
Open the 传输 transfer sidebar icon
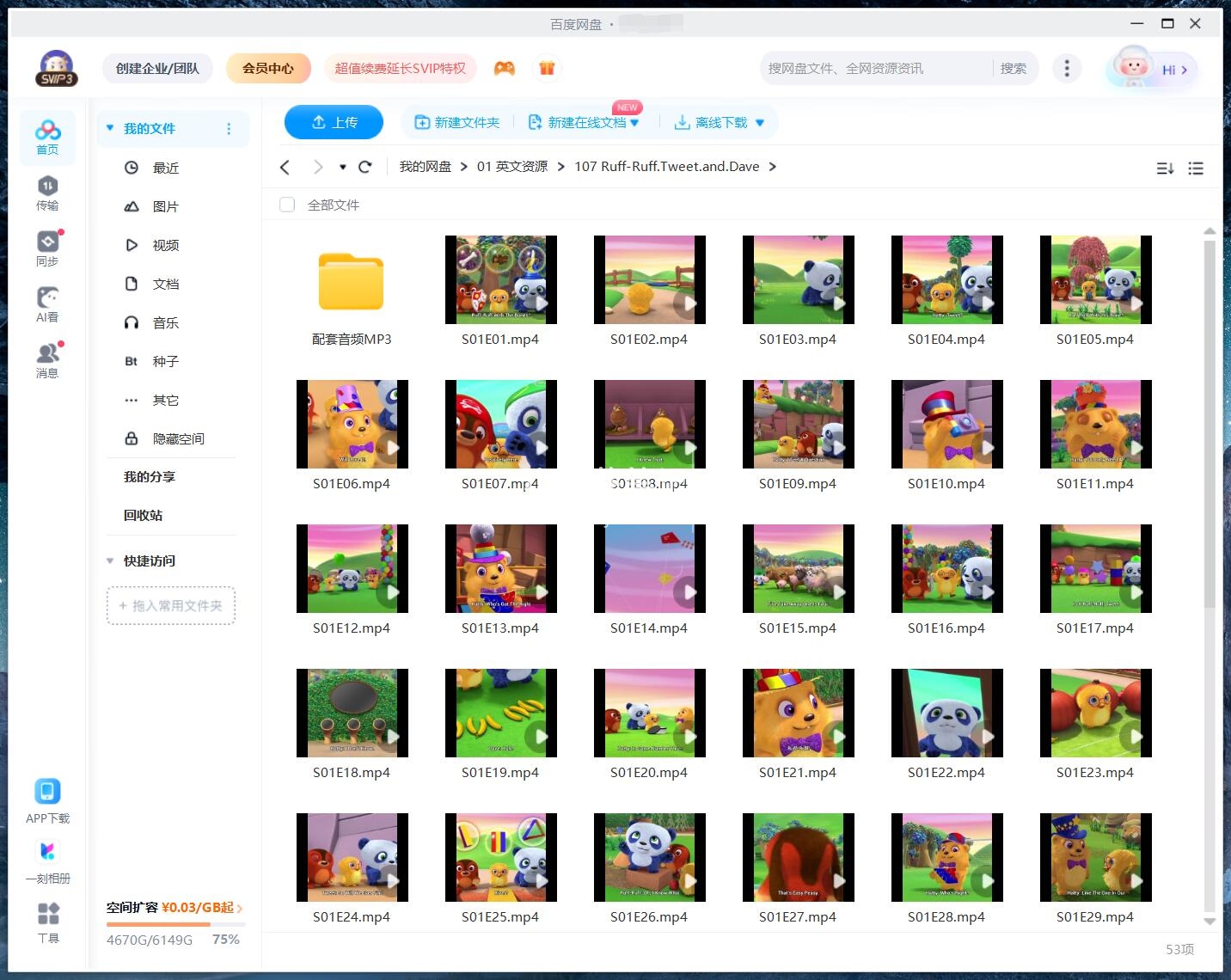[x=47, y=193]
